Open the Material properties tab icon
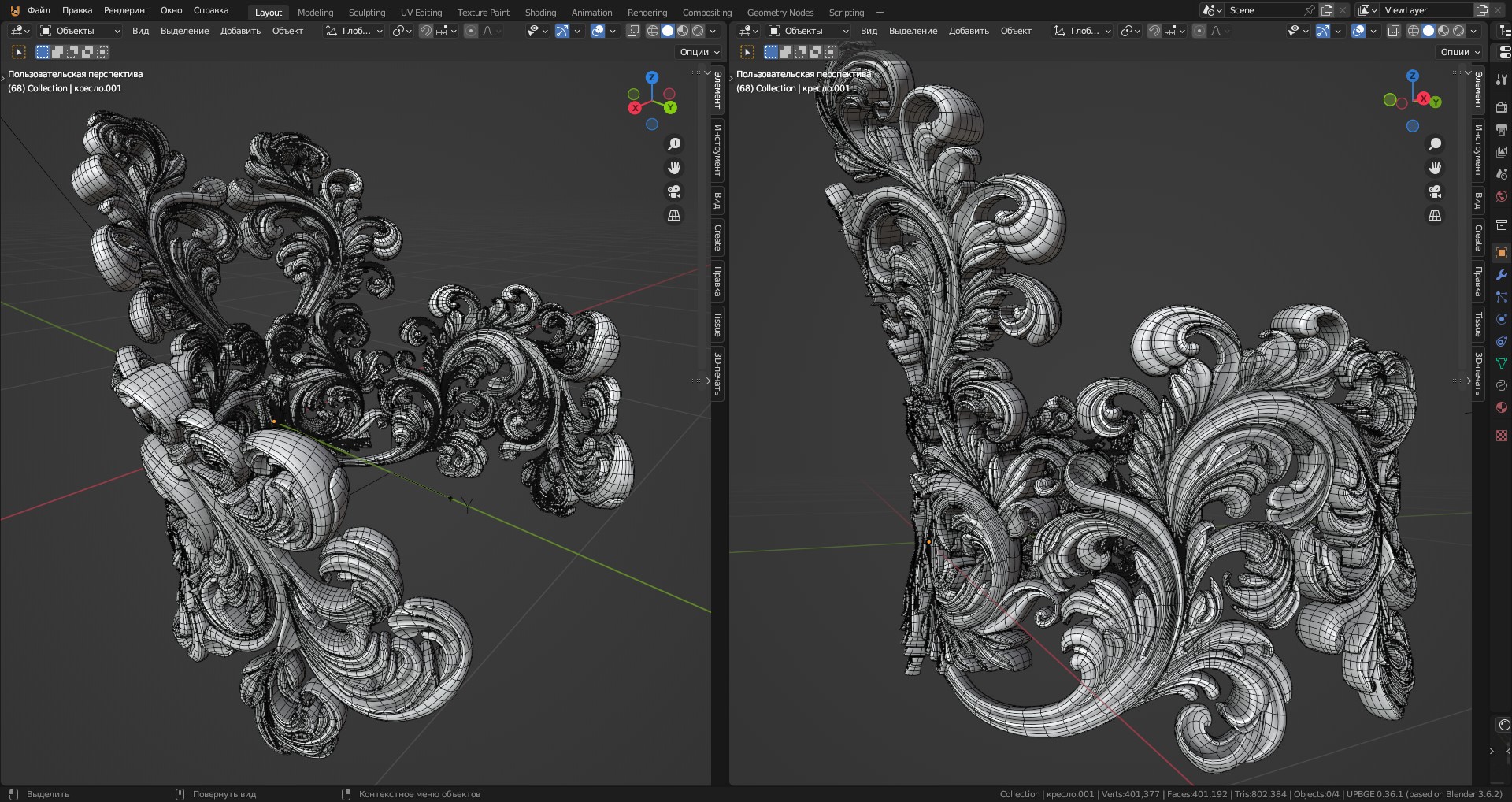 (x=1502, y=407)
